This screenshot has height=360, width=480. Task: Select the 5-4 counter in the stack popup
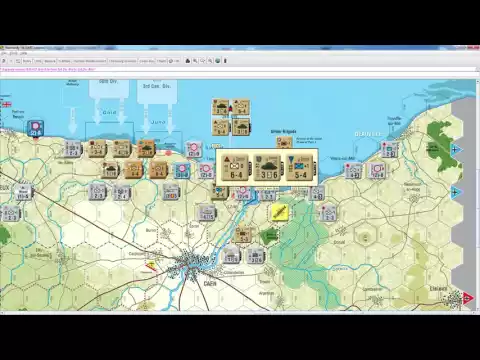click(x=300, y=167)
